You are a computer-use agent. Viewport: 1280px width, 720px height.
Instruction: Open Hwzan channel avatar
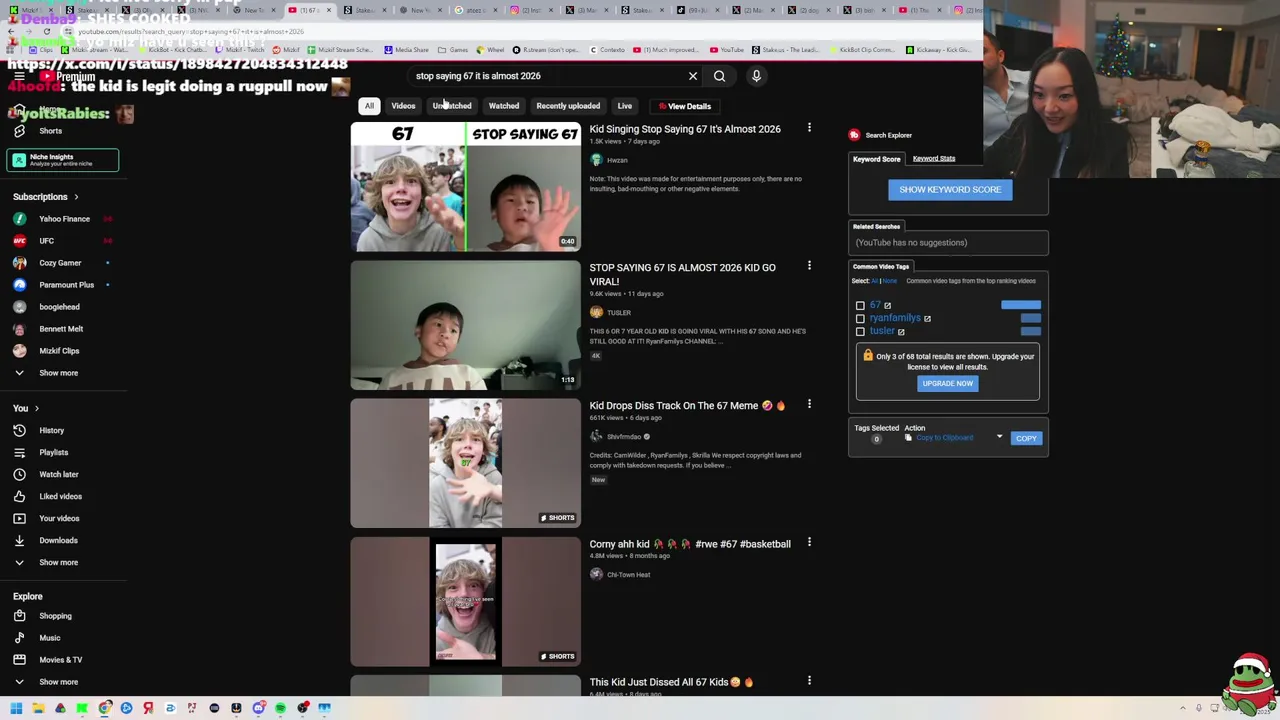click(x=596, y=160)
